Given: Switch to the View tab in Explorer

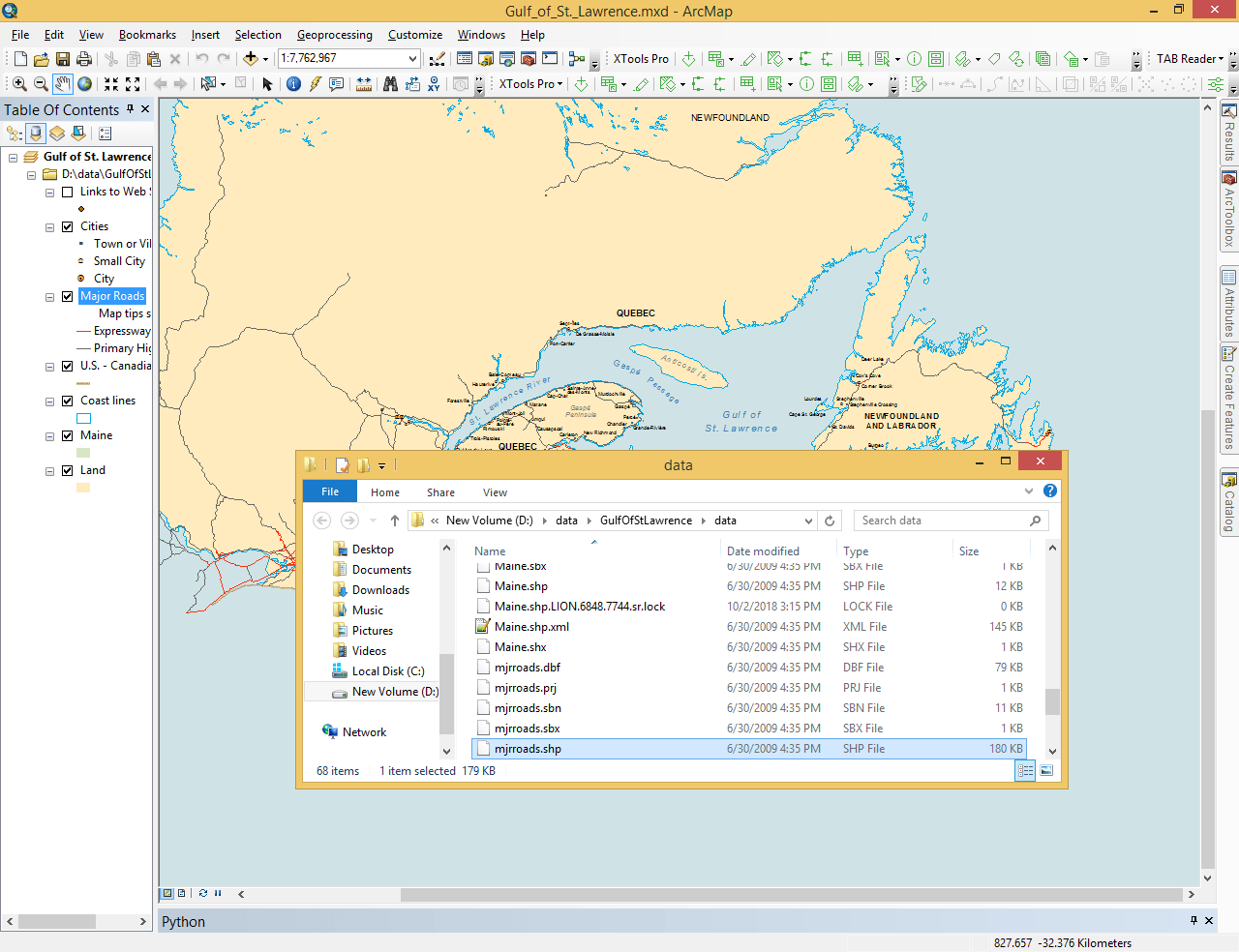Looking at the screenshot, I should pos(495,492).
